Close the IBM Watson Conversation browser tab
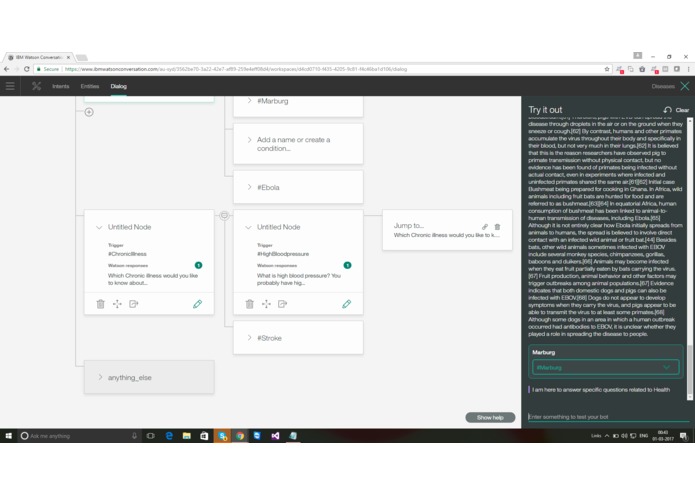Screen dimensions: 695x494 tap(68, 57)
